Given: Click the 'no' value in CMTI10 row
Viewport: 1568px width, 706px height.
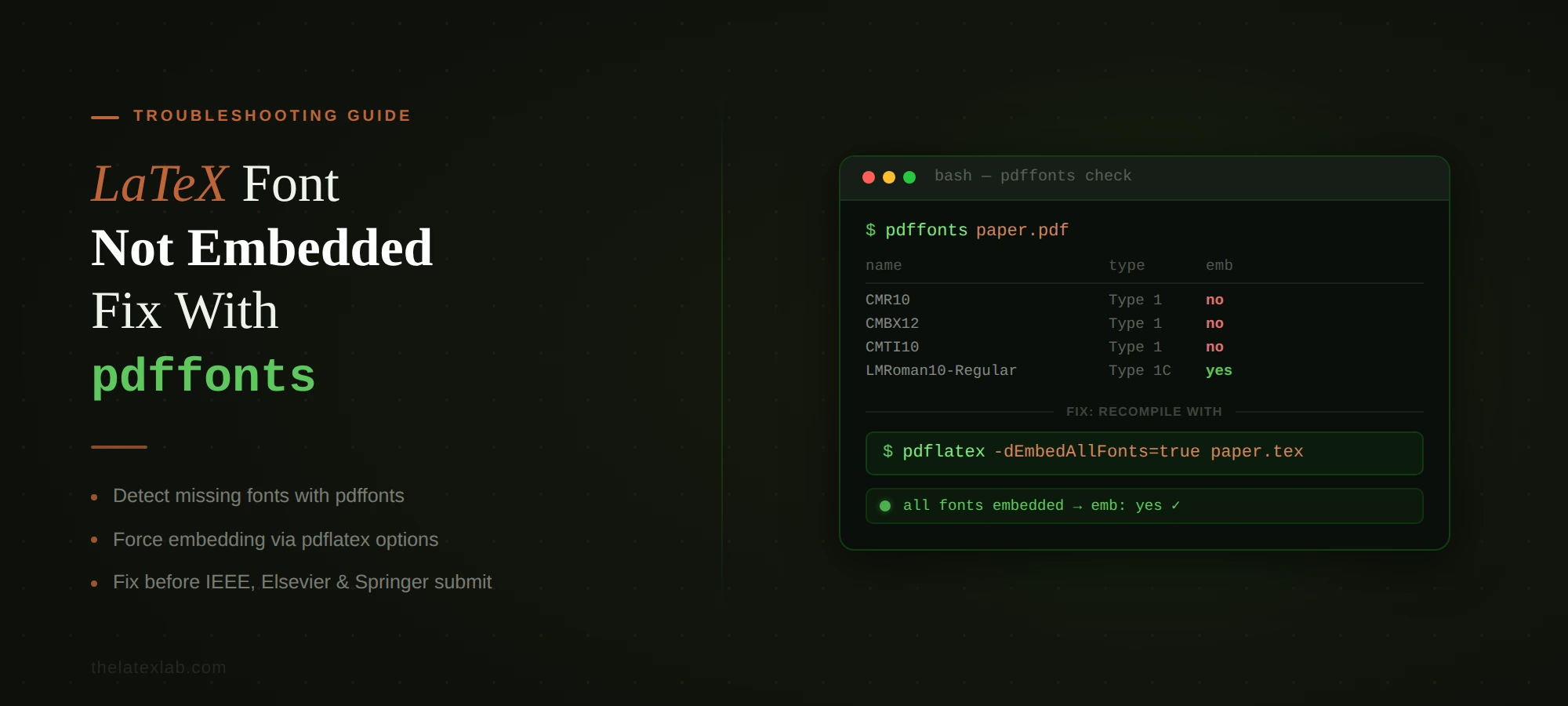Looking at the screenshot, I should coord(1214,347).
